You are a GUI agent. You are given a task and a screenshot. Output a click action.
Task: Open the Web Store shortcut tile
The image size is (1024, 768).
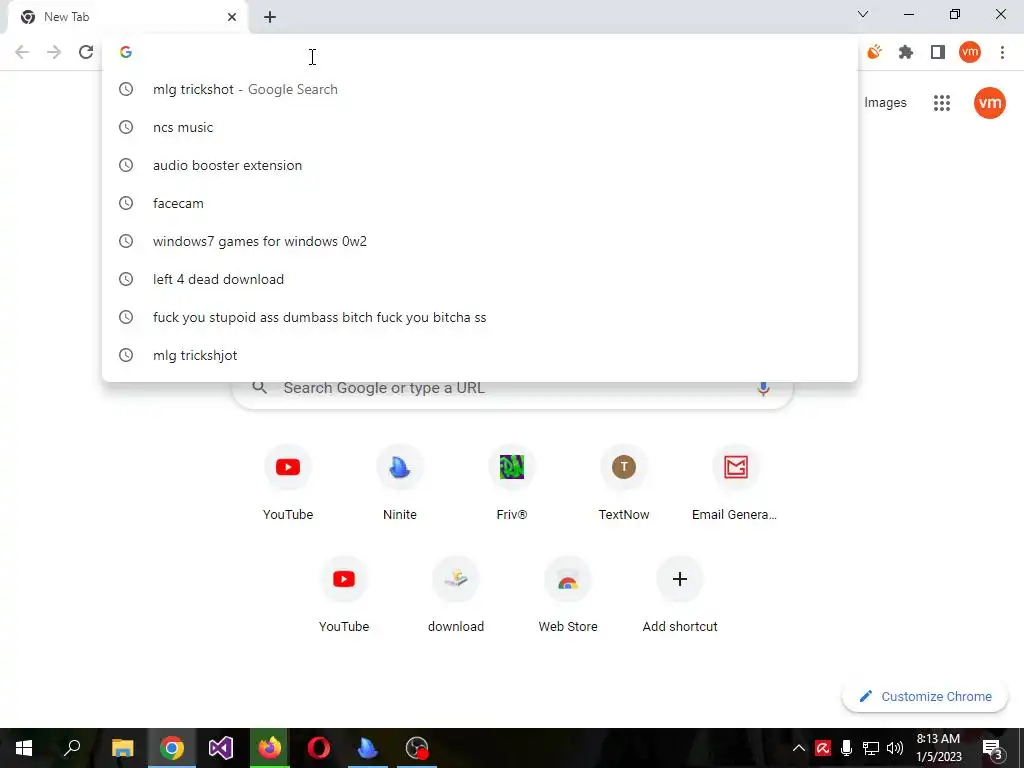(x=568, y=595)
